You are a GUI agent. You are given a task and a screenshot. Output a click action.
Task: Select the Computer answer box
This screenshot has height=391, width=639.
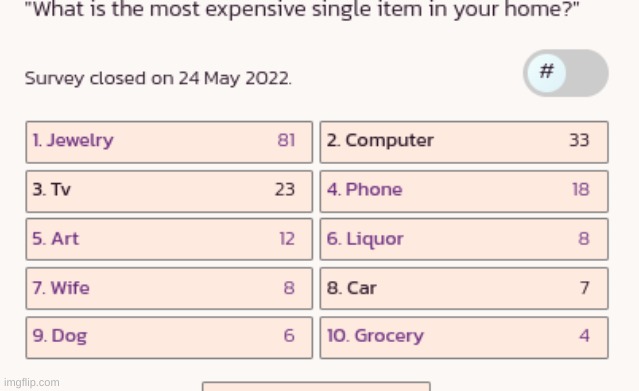coord(464,142)
